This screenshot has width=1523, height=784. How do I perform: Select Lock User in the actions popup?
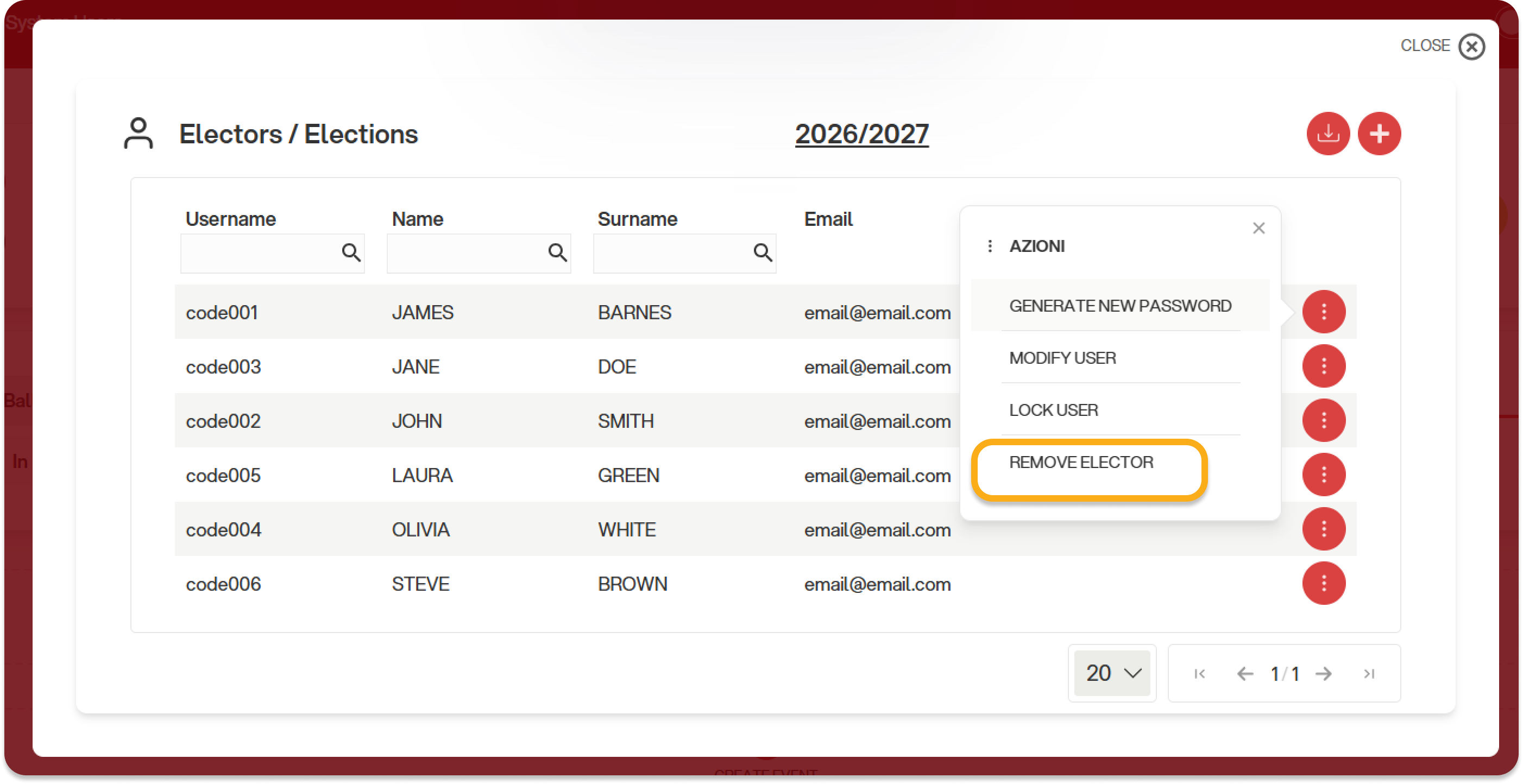coord(1053,410)
